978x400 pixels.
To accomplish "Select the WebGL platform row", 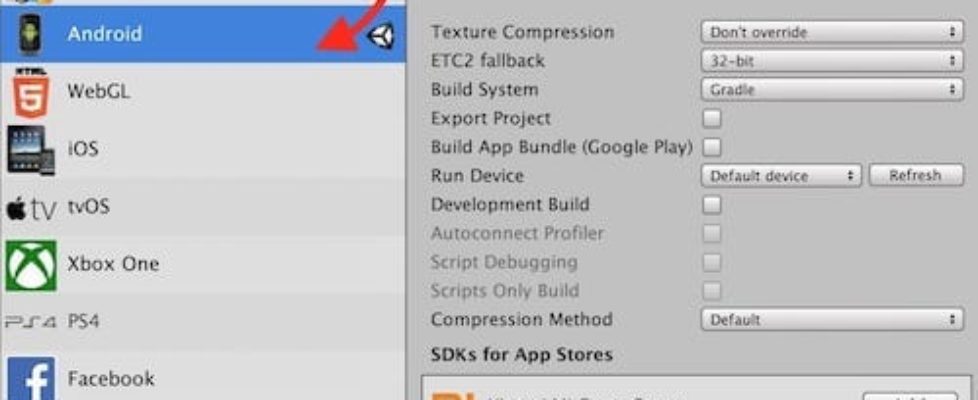I will coord(200,92).
